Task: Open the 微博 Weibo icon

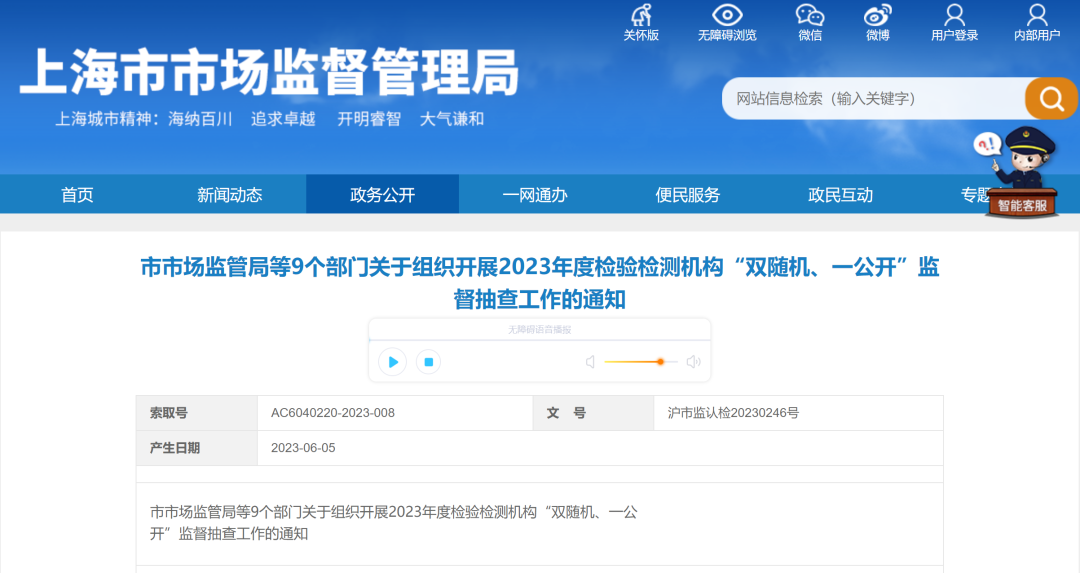Action: (878, 17)
